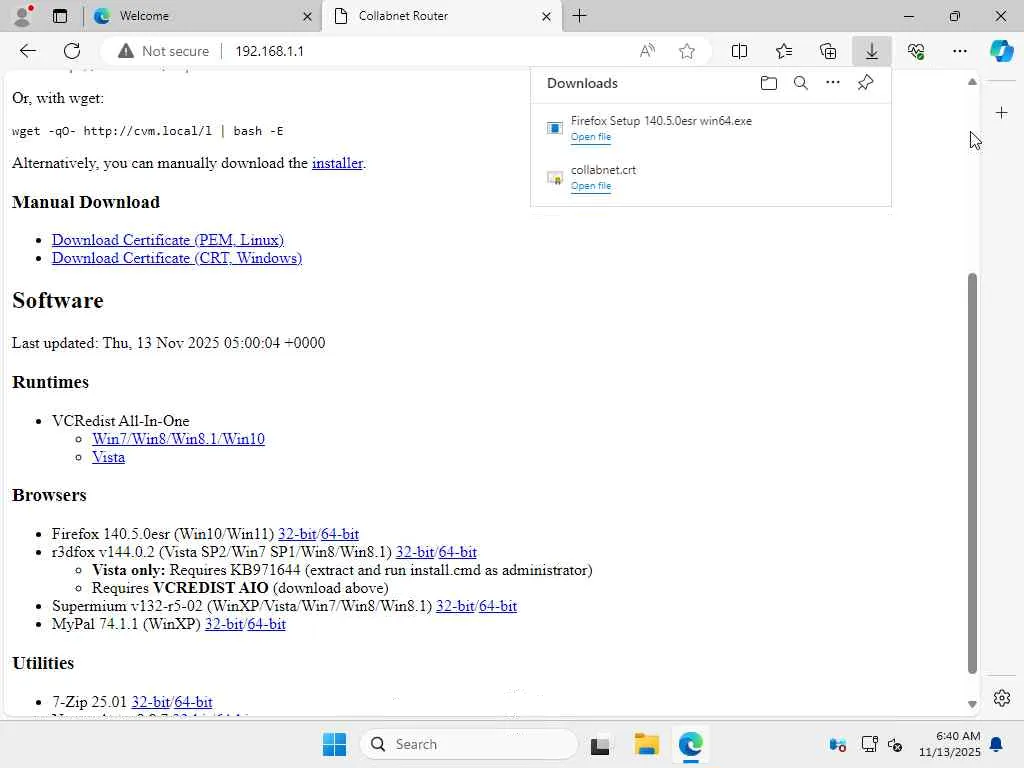The width and height of the screenshot is (1024, 768).
Task: Select the Last updated timestamp text
Action: [168, 343]
